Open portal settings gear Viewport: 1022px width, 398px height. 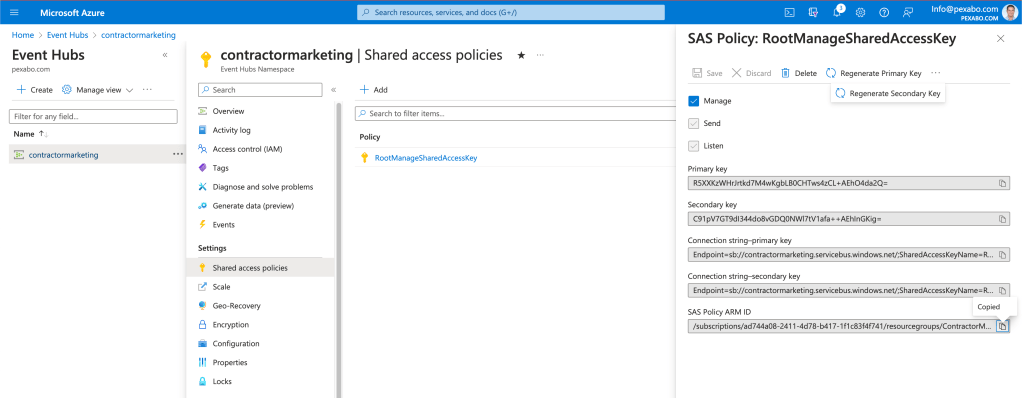[x=860, y=12]
